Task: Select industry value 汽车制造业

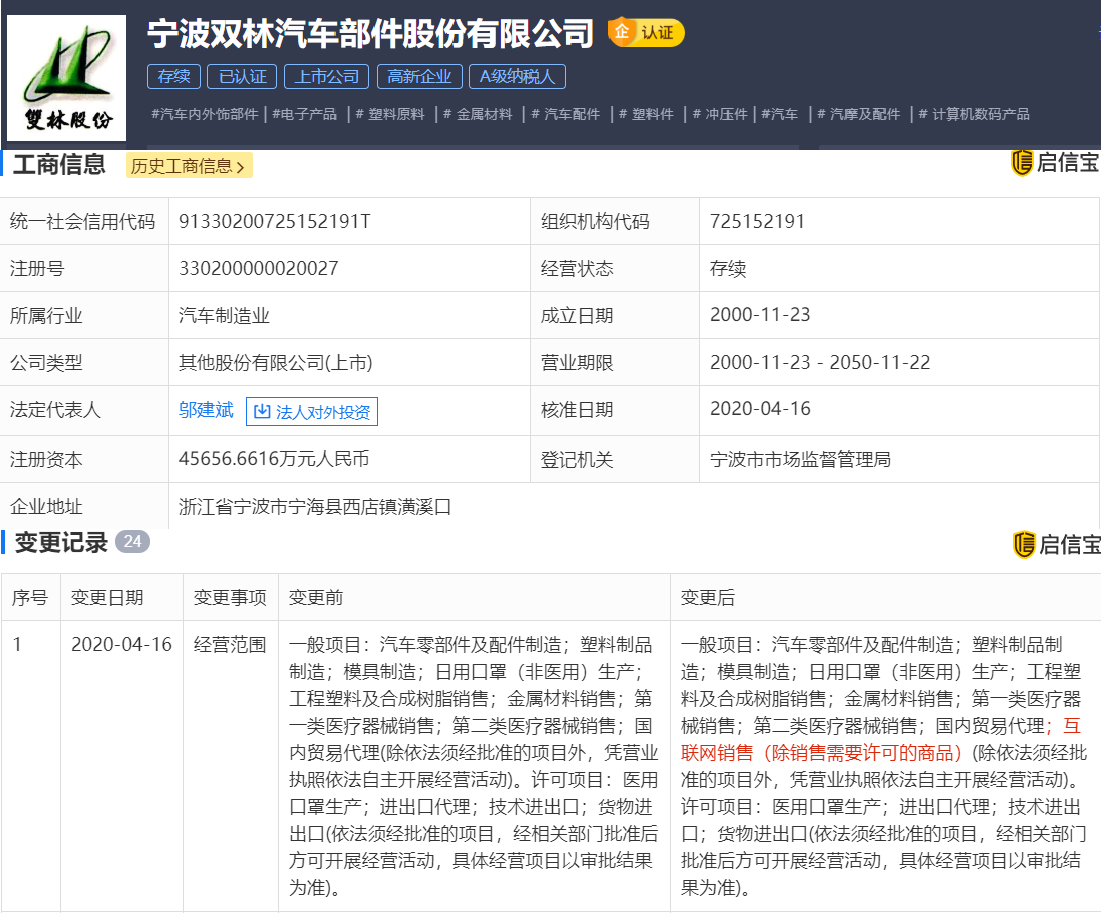Action: (224, 315)
